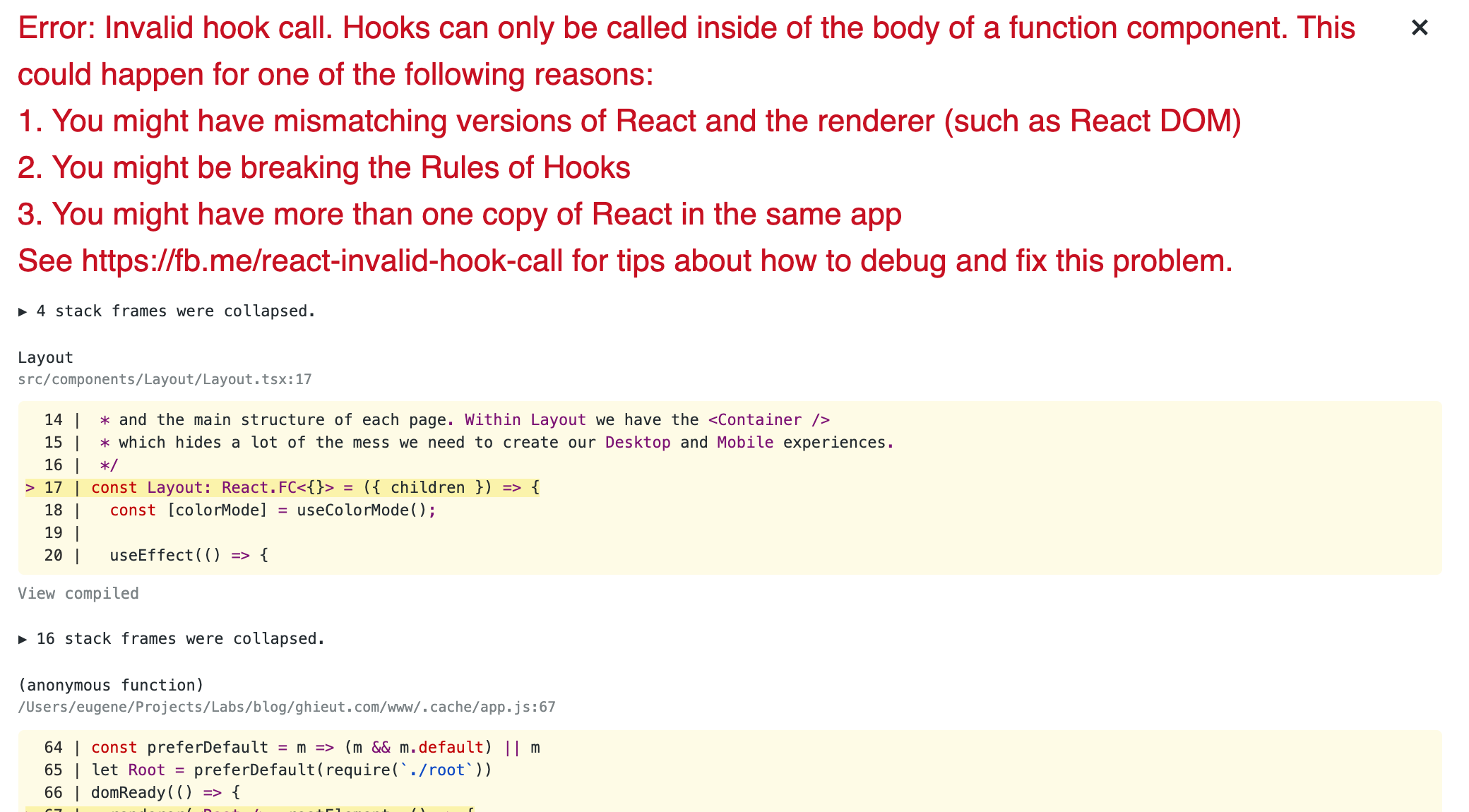Click code line 14 comment about Container
Image resolution: width=1469 pixels, height=812 pixels.
437,419
